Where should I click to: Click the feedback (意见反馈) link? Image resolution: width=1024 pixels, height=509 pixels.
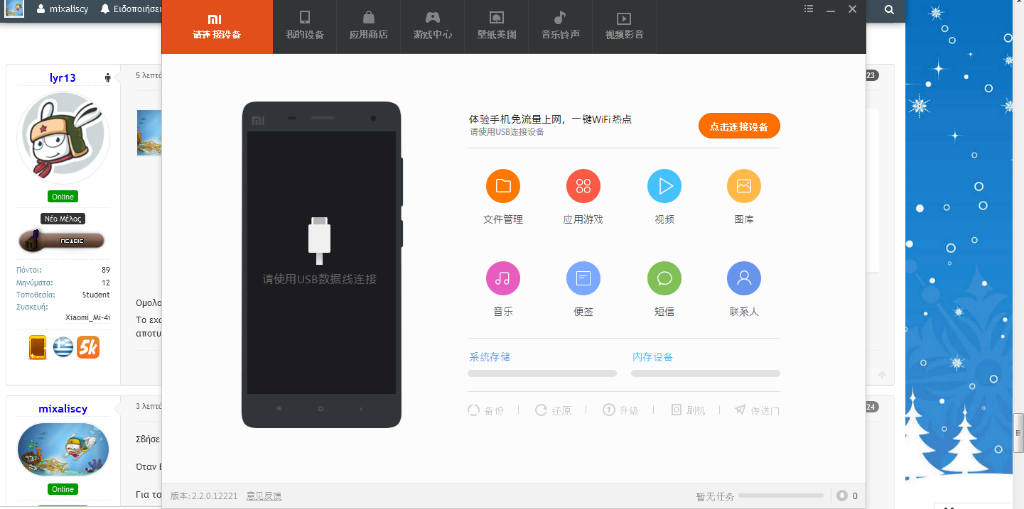[x=264, y=496]
